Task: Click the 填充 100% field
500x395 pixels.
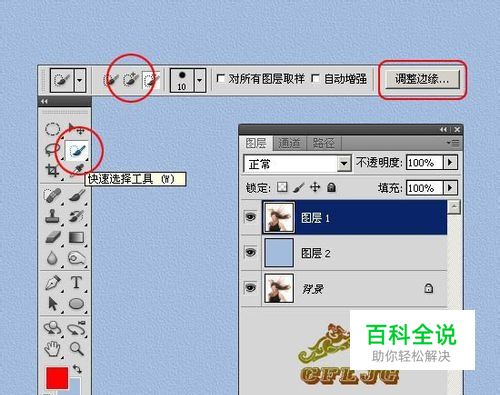Action: pos(425,188)
